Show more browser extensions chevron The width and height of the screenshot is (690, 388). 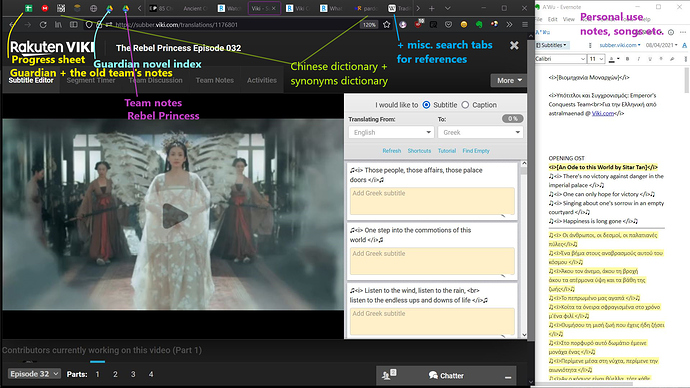point(509,25)
